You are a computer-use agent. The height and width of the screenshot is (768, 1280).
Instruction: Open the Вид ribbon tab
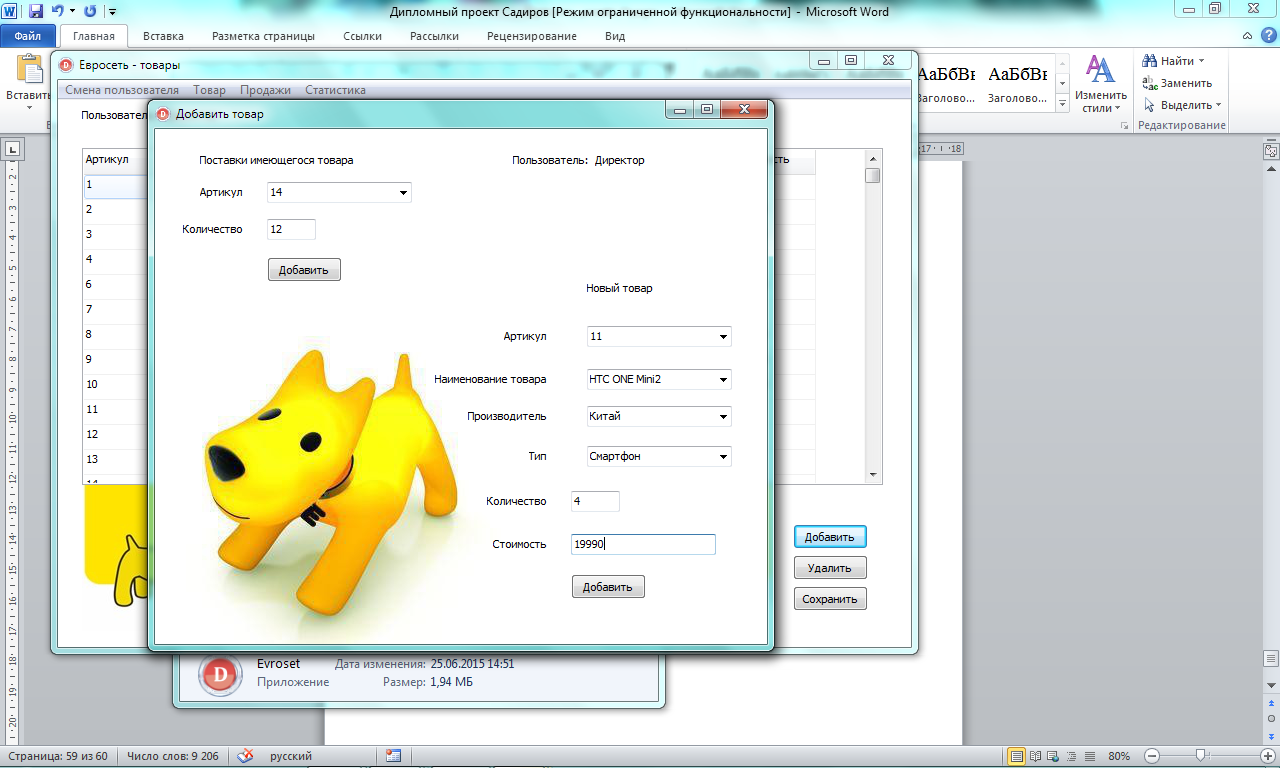[615, 36]
